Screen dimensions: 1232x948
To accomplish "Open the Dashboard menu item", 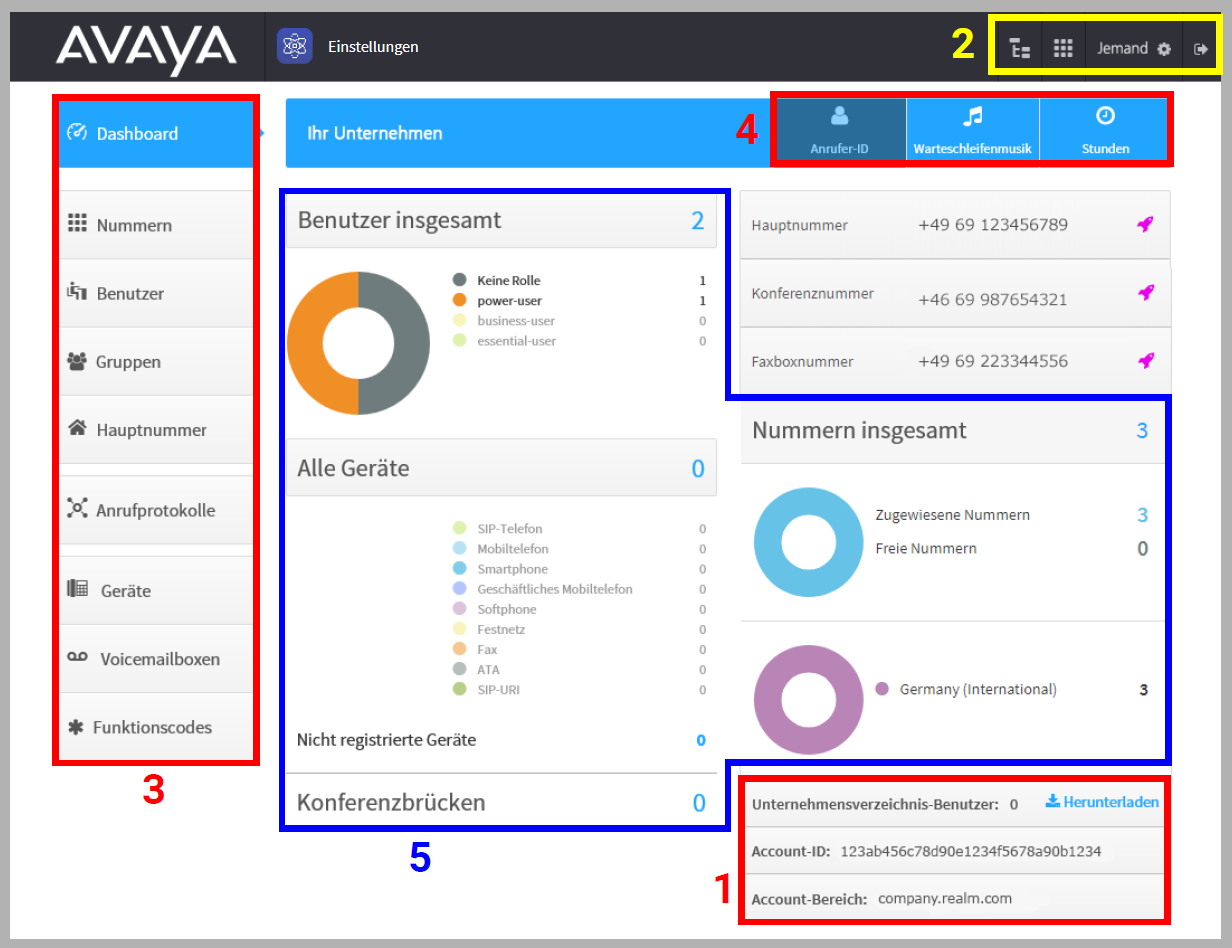I will click(x=157, y=133).
